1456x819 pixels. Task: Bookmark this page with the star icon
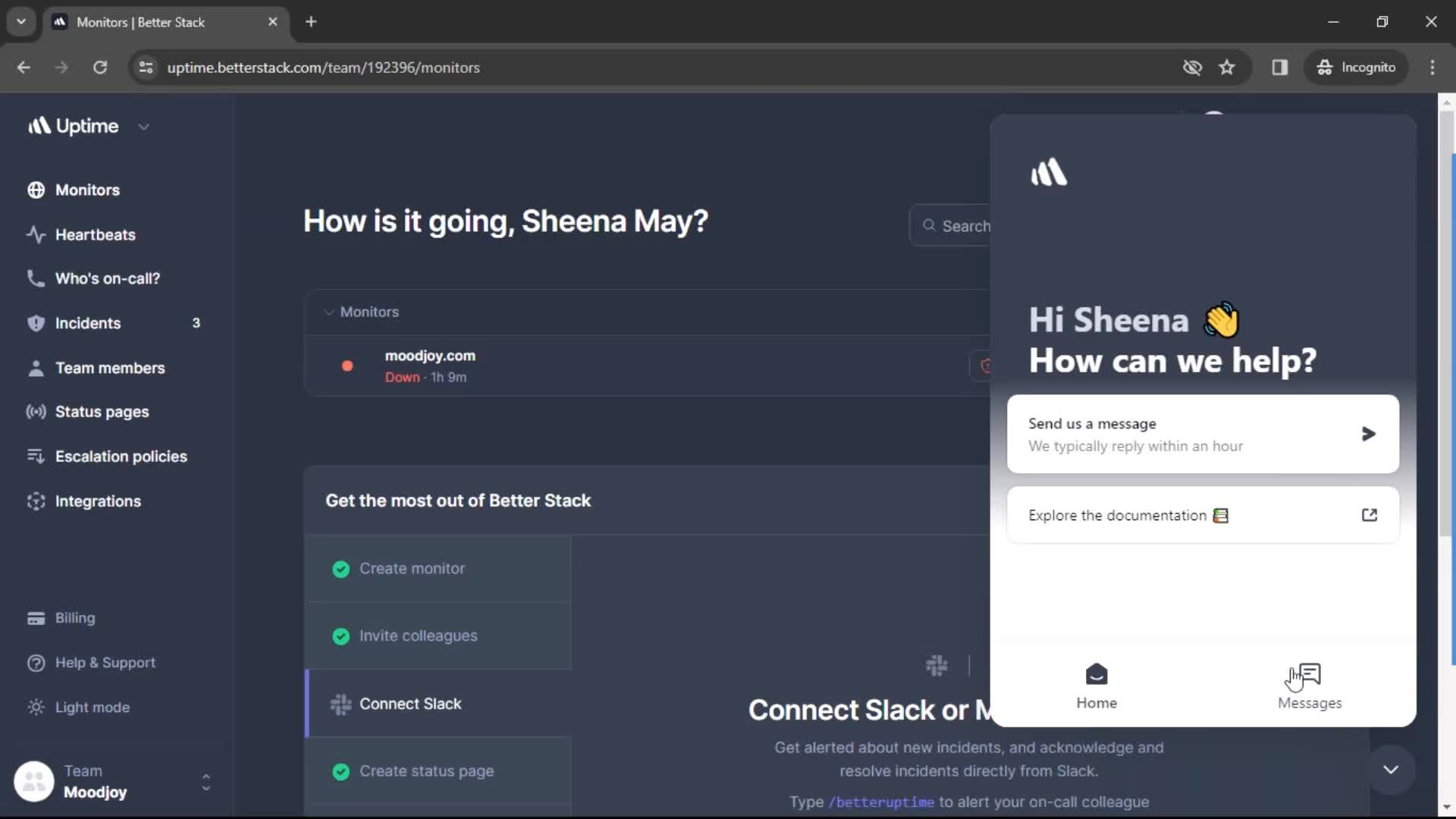1227,67
